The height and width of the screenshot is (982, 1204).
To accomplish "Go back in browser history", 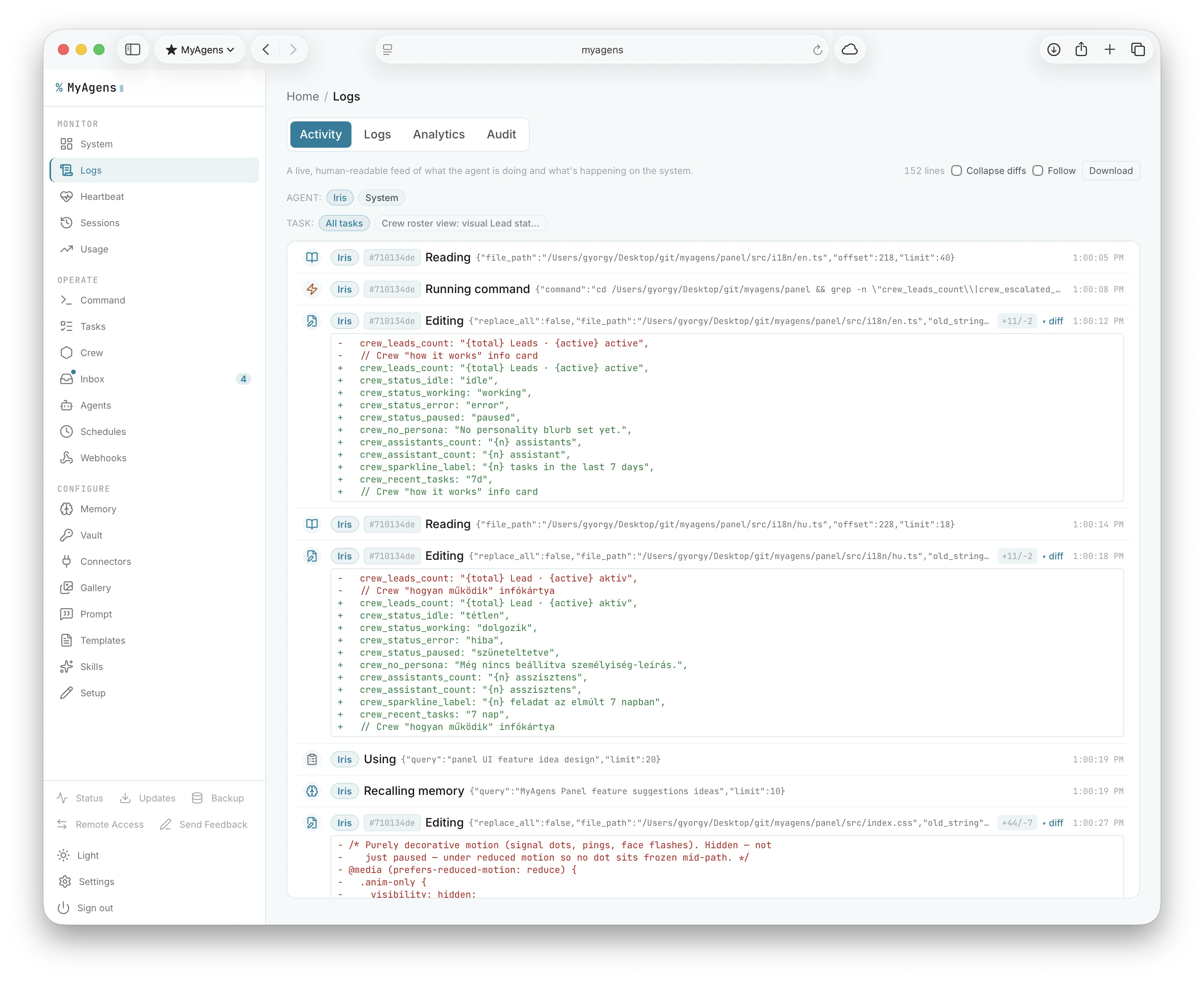I will point(266,50).
